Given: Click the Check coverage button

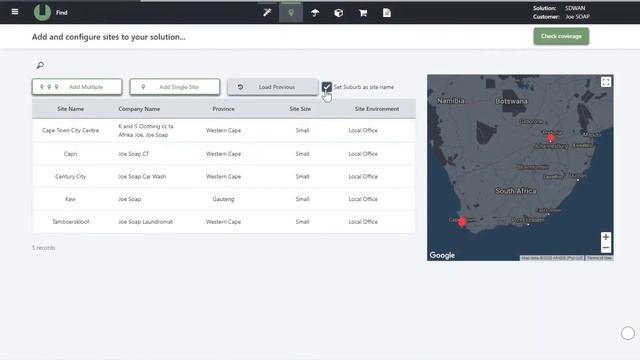Looking at the screenshot, I should click(x=561, y=36).
